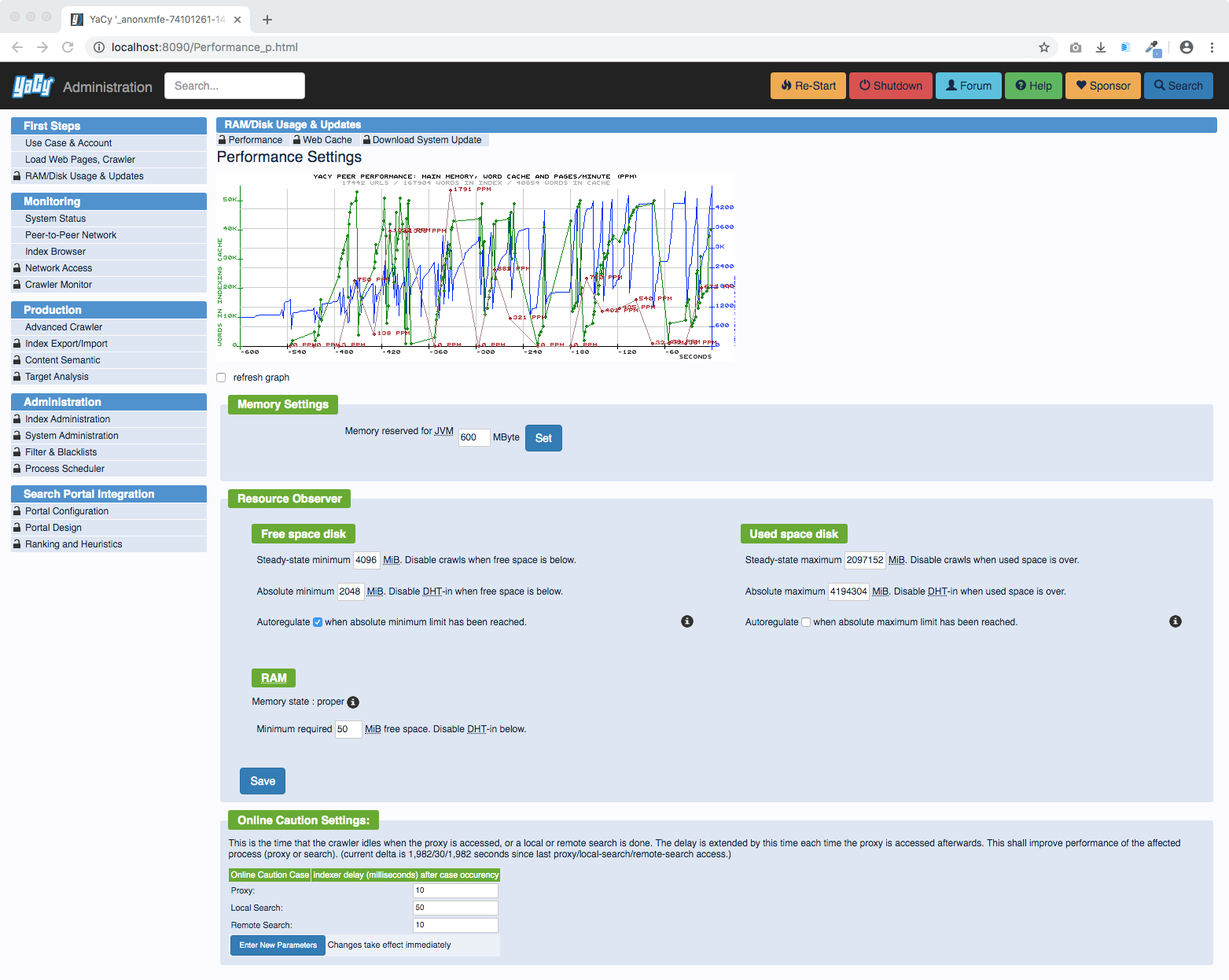Click Re-Start button

(808, 86)
